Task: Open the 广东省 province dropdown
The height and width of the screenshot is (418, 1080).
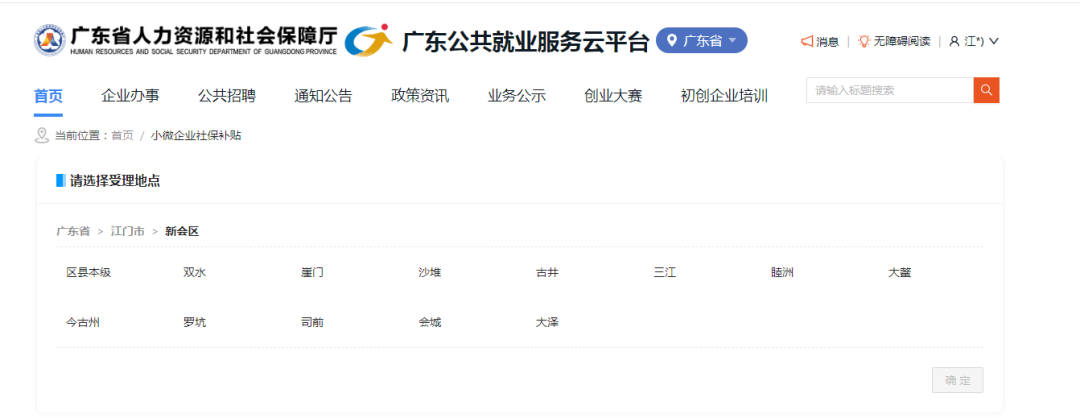Action: 702,41
